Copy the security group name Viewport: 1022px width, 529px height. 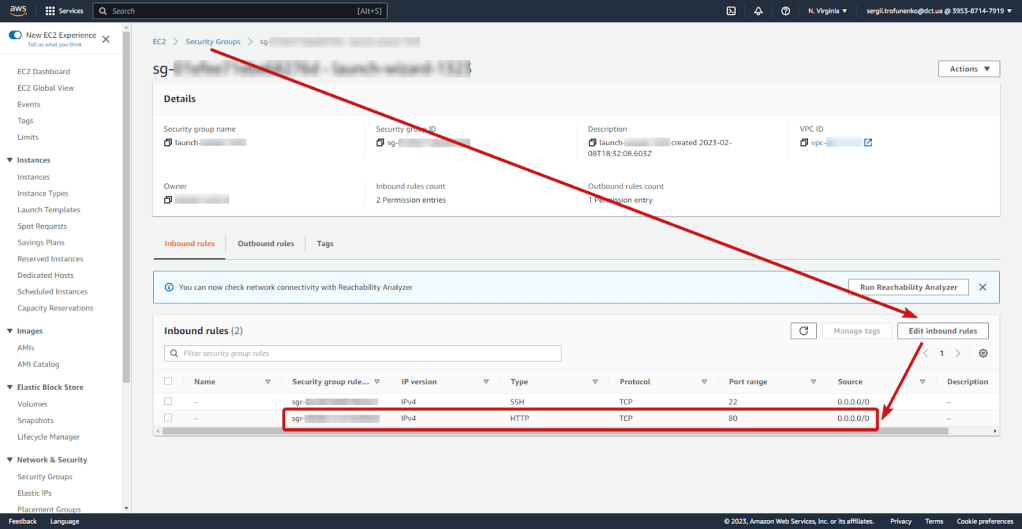point(168,143)
